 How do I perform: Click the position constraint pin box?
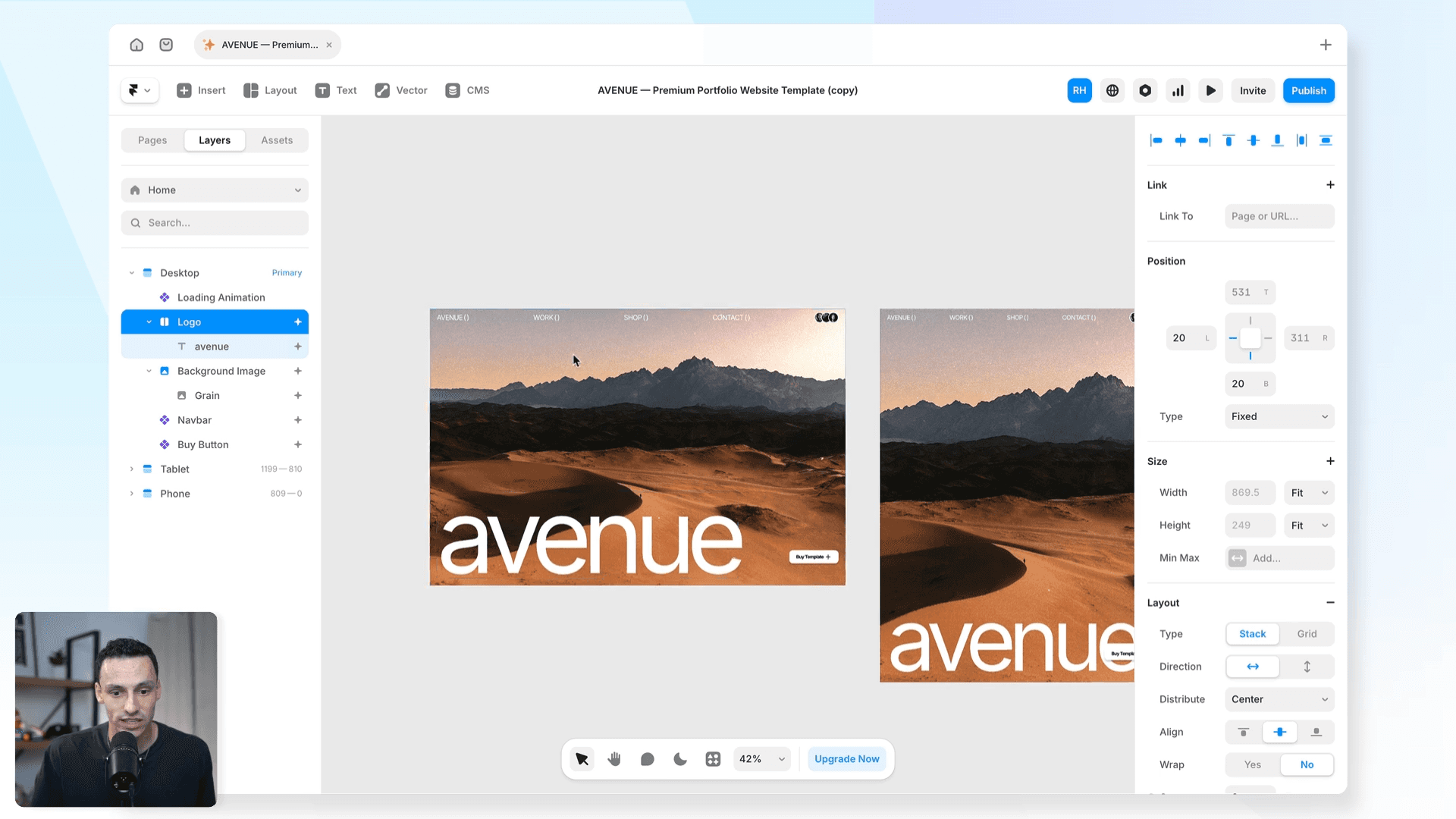(x=1250, y=338)
